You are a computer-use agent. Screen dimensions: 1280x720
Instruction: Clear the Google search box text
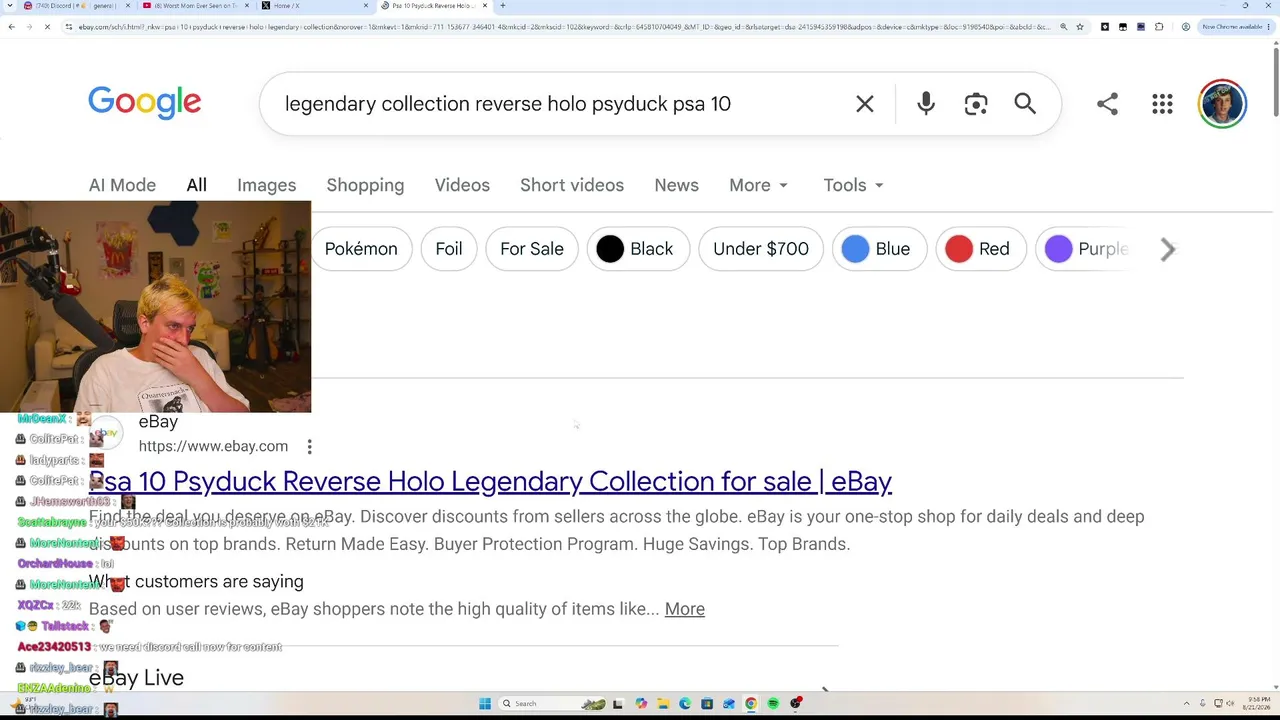(865, 104)
